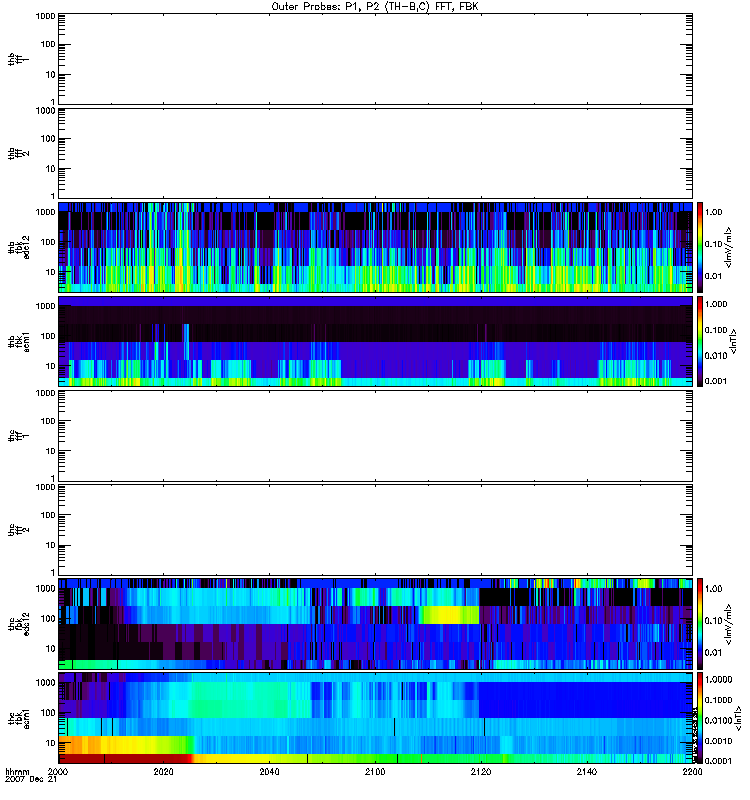This screenshot has height=800, width=750.
Task: Click the second empty thb FFT panel
Action: click(375, 152)
